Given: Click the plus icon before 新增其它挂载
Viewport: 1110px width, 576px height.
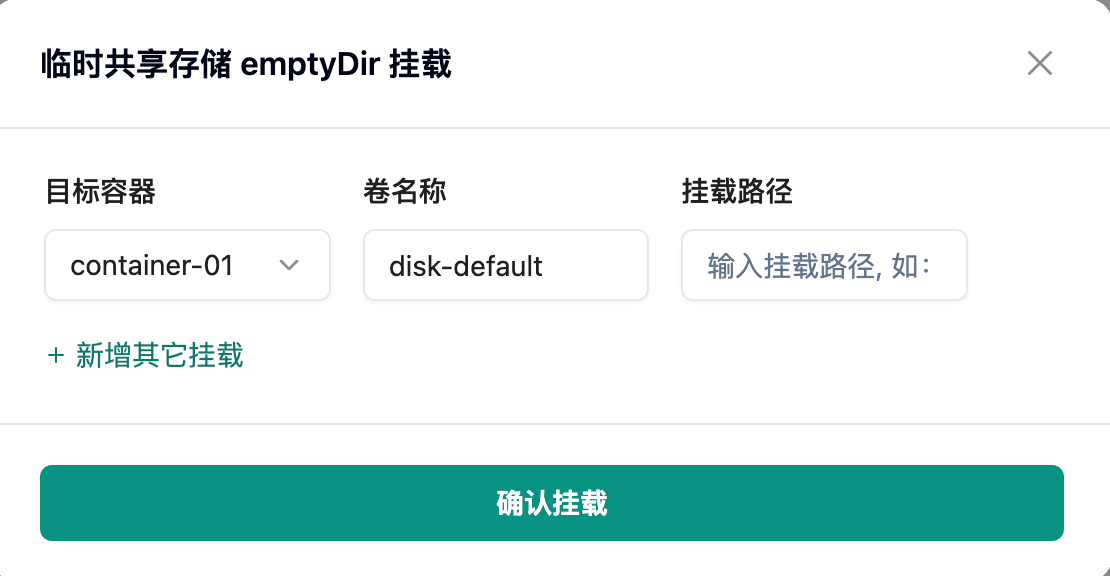Looking at the screenshot, I should point(56,355).
